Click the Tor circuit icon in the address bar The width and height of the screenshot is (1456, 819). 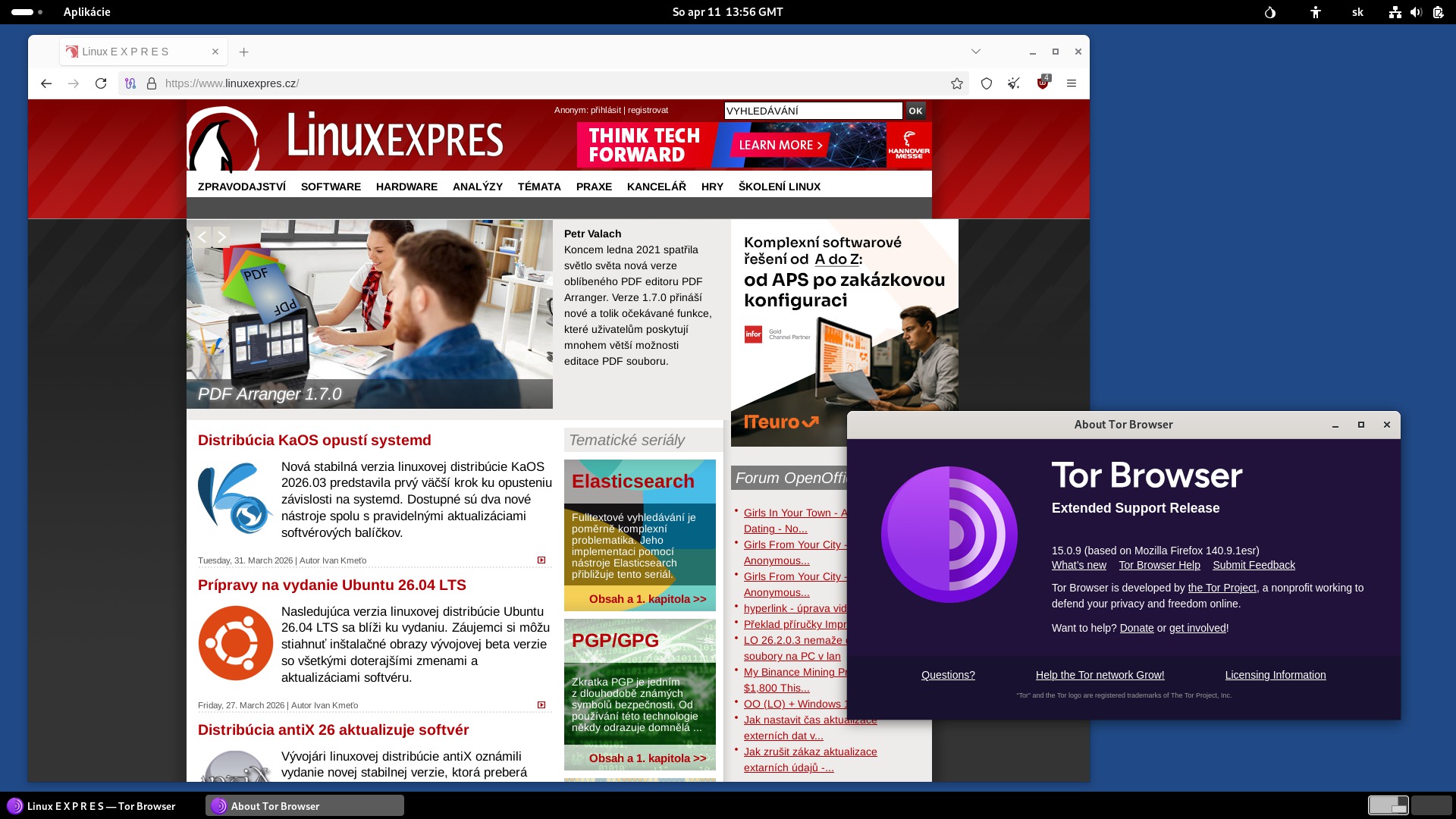pyautogui.click(x=130, y=83)
